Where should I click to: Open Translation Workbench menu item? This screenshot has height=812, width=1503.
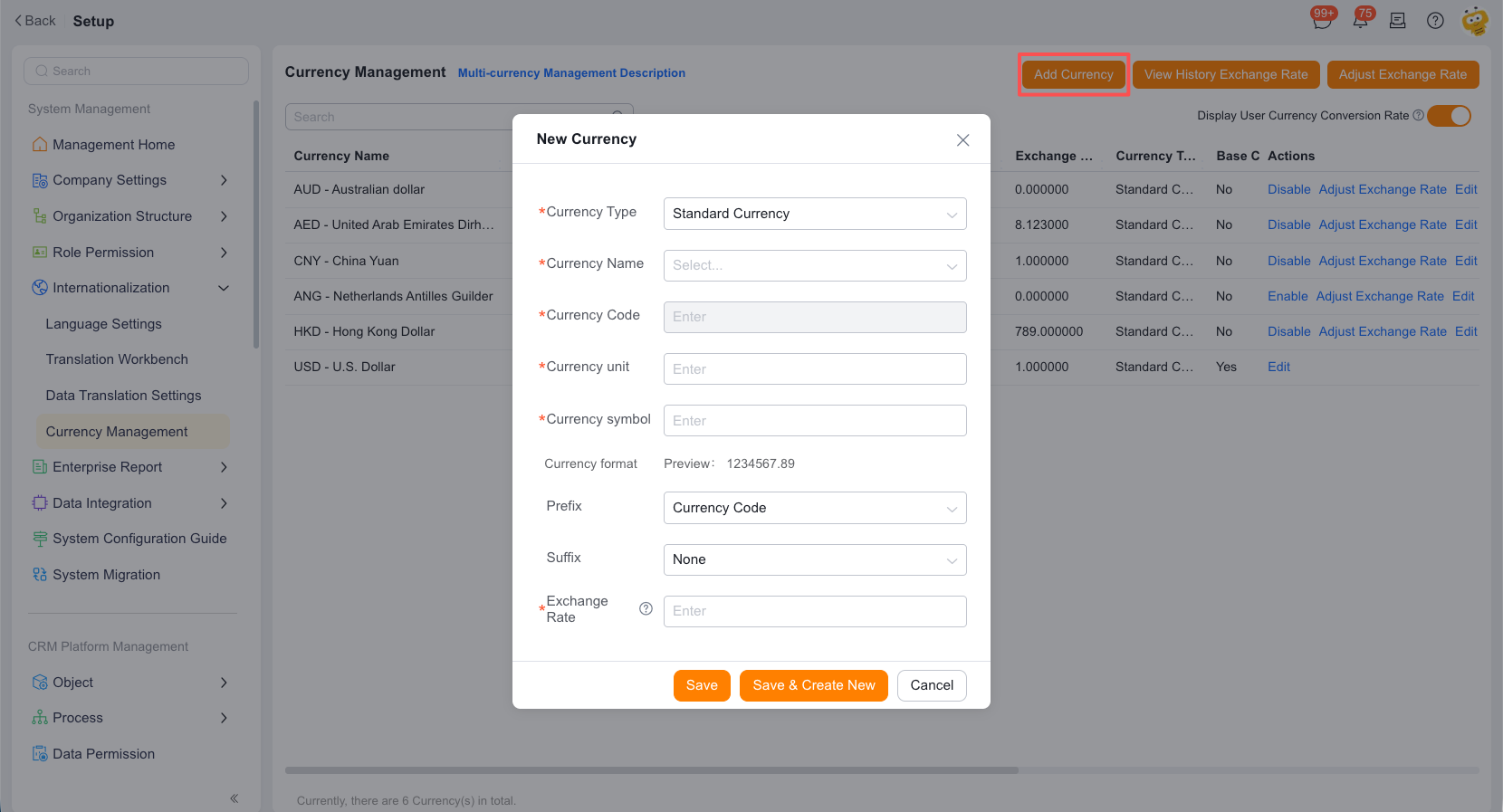[x=118, y=359]
